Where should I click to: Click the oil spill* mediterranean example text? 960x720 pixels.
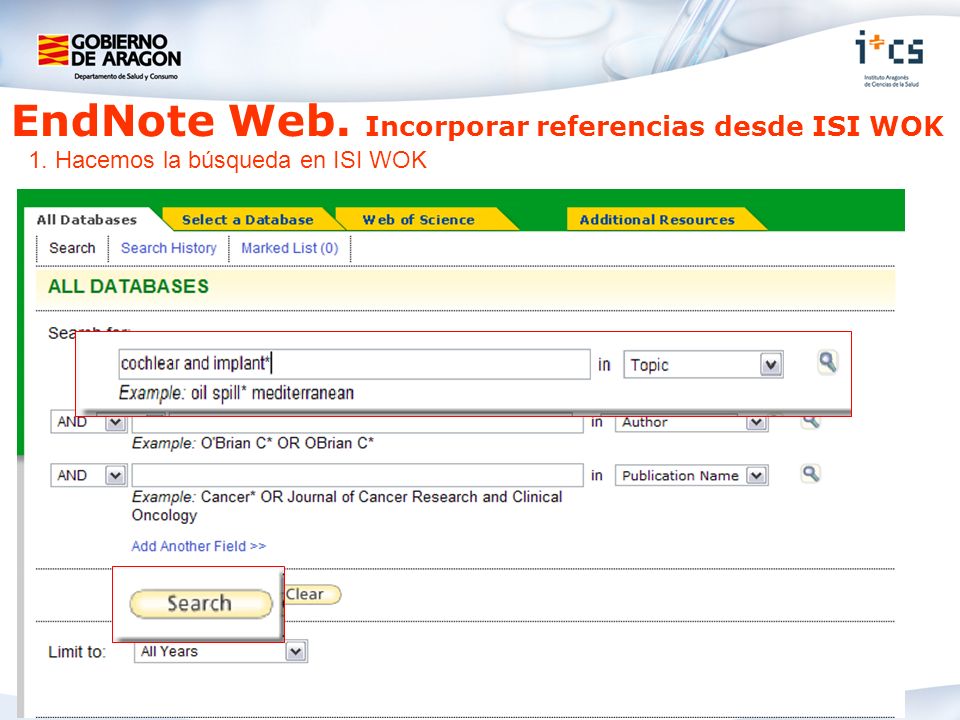click(272, 392)
